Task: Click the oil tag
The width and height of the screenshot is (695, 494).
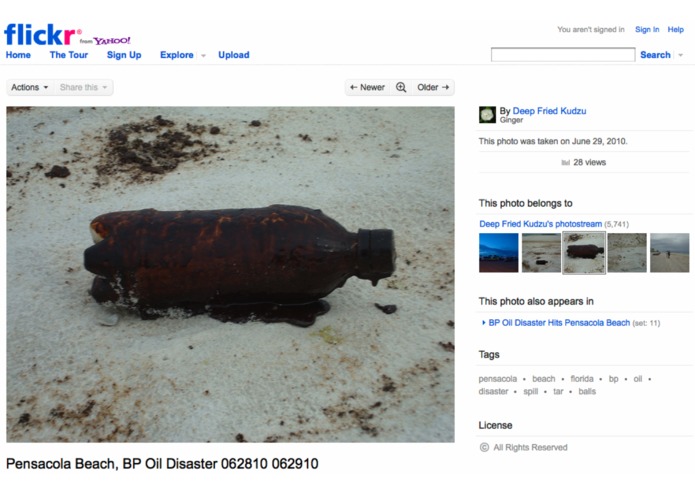Action: pos(638,379)
